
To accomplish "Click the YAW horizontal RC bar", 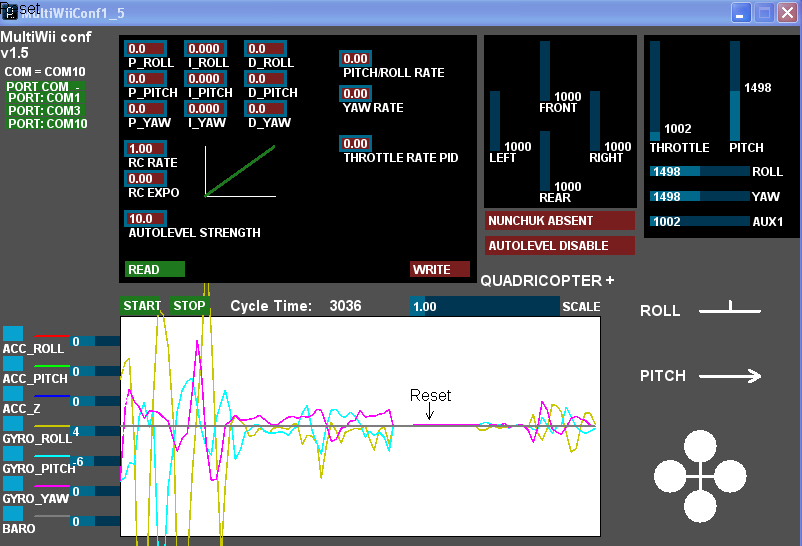I will click(700, 196).
